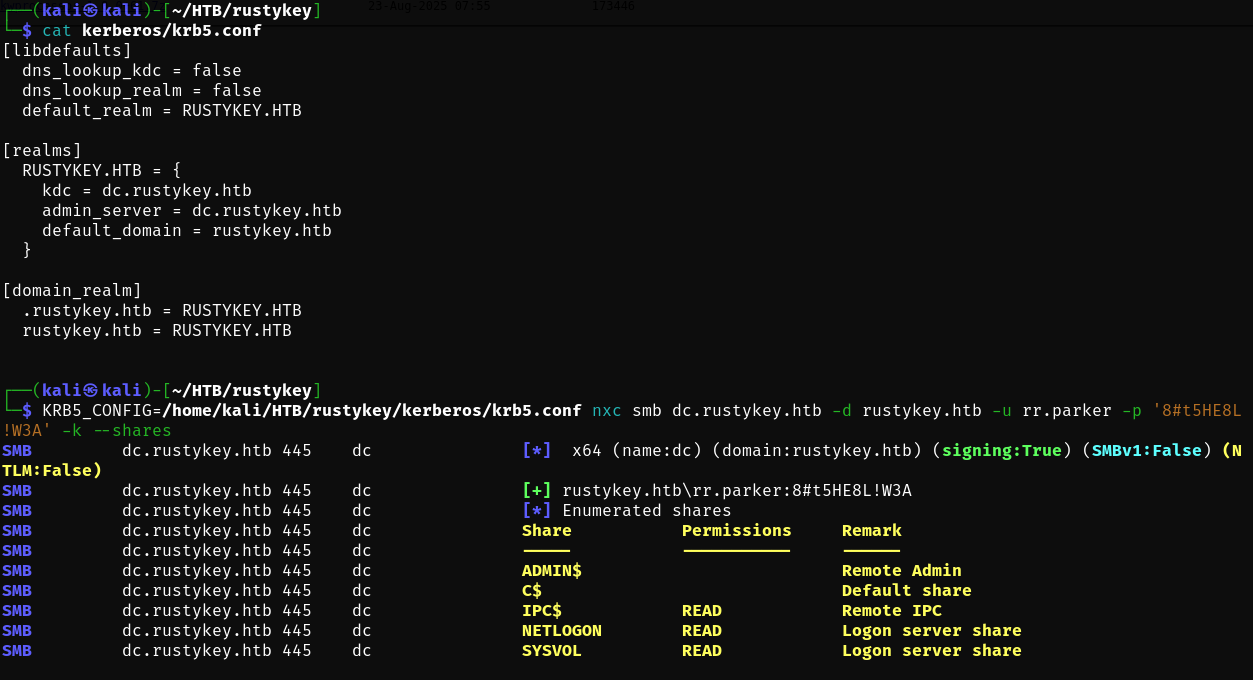The width and height of the screenshot is (1253, 680).
Task: Click the NETLOGON share name
Action: pyautogui.click(x=561, y=631)
